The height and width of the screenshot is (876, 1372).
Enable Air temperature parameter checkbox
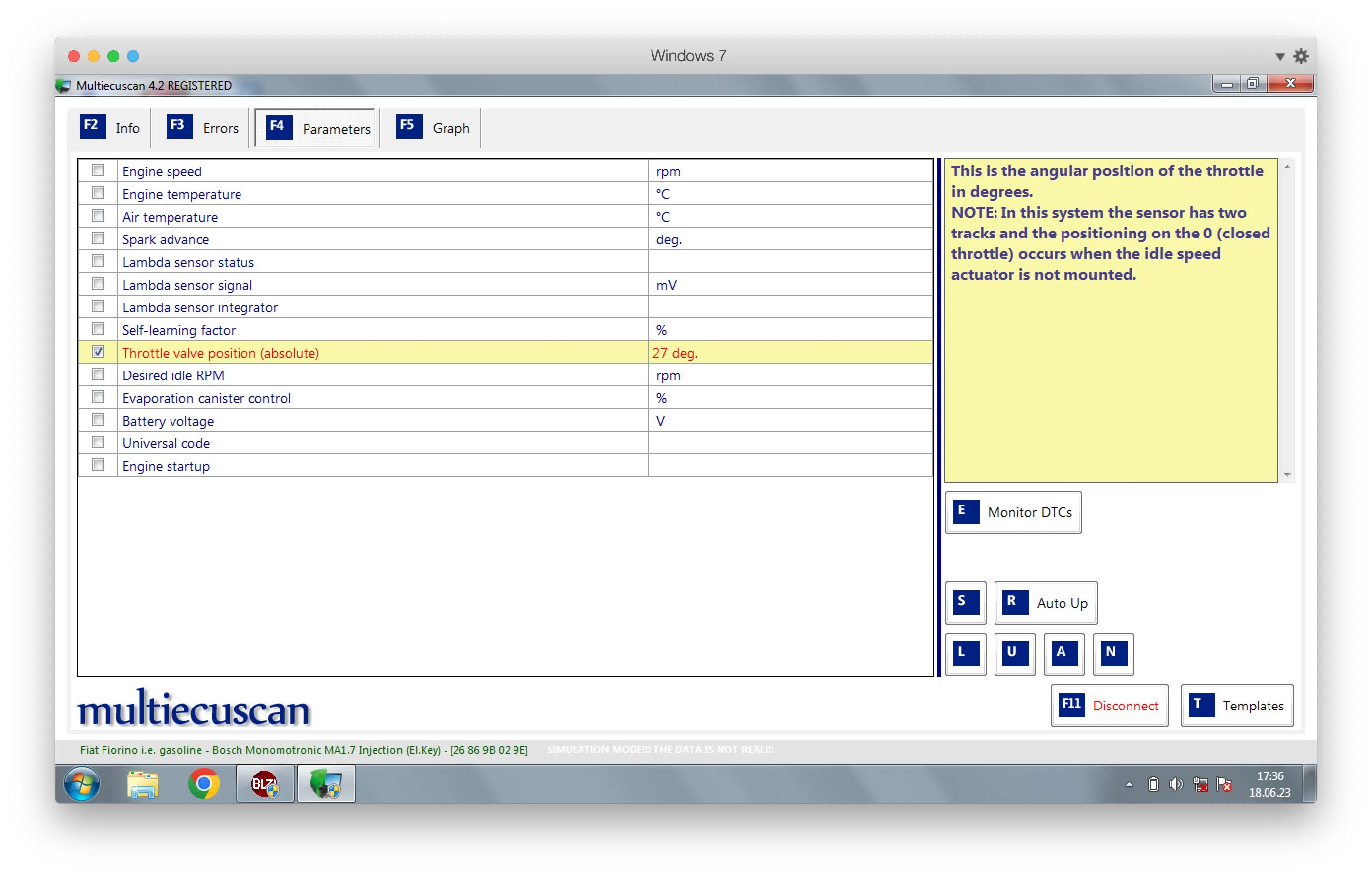pos(98,216)
